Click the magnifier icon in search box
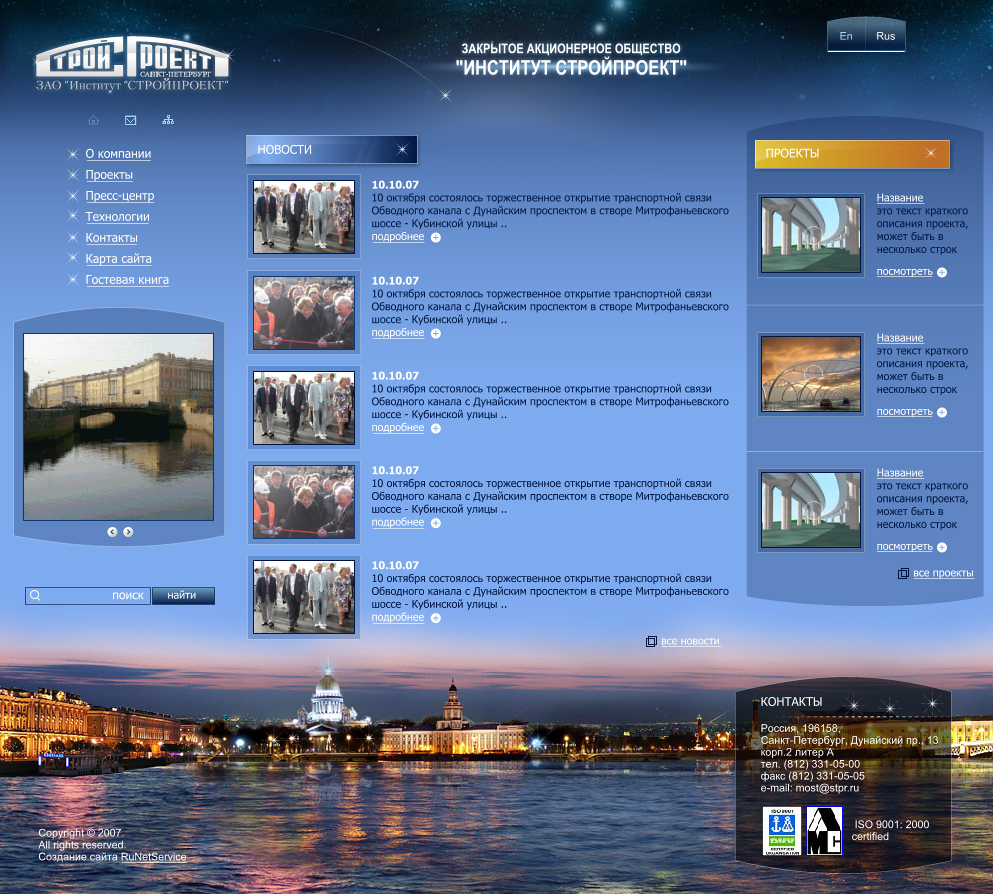 35,596
